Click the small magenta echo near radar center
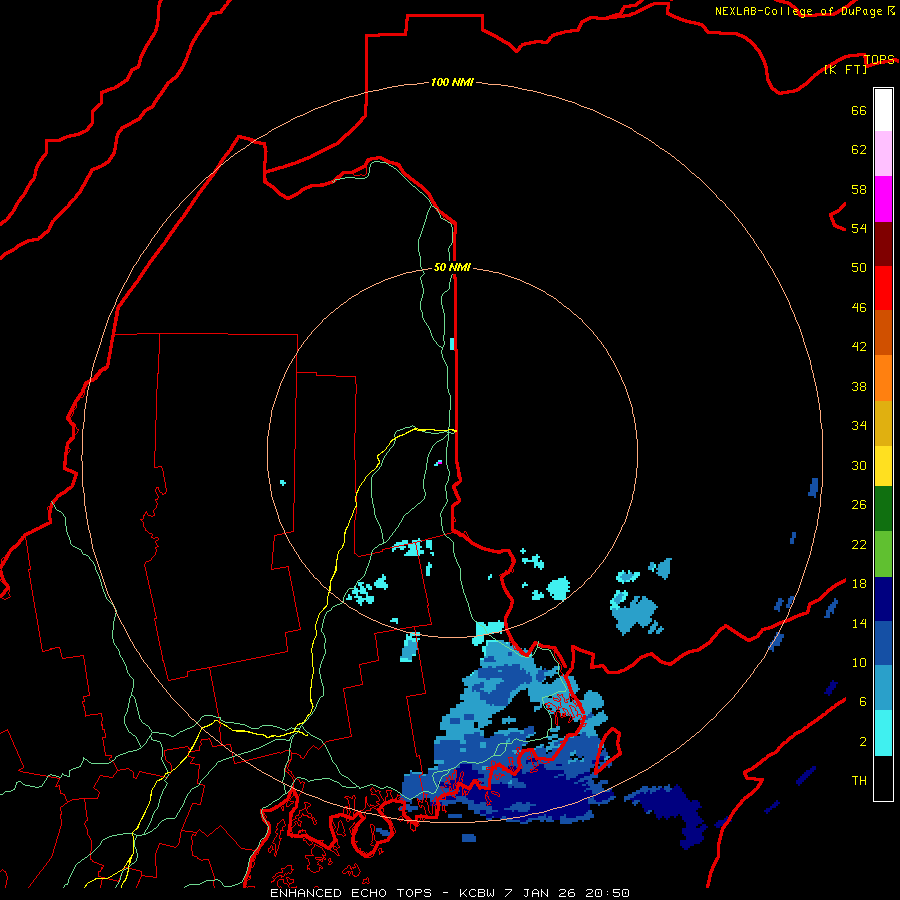The width and height of the screenshot is (900, 900). pos(439,463)
